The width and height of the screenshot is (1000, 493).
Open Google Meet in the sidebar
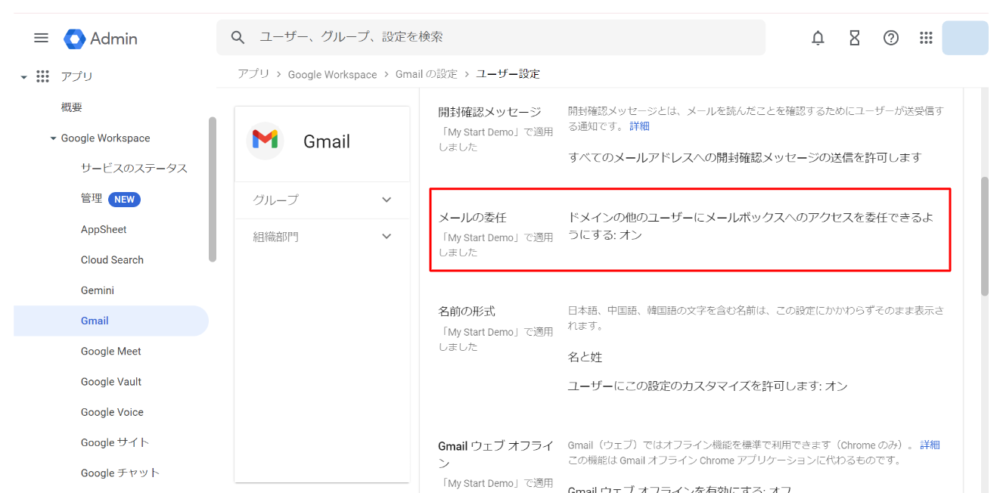point(111,351)
